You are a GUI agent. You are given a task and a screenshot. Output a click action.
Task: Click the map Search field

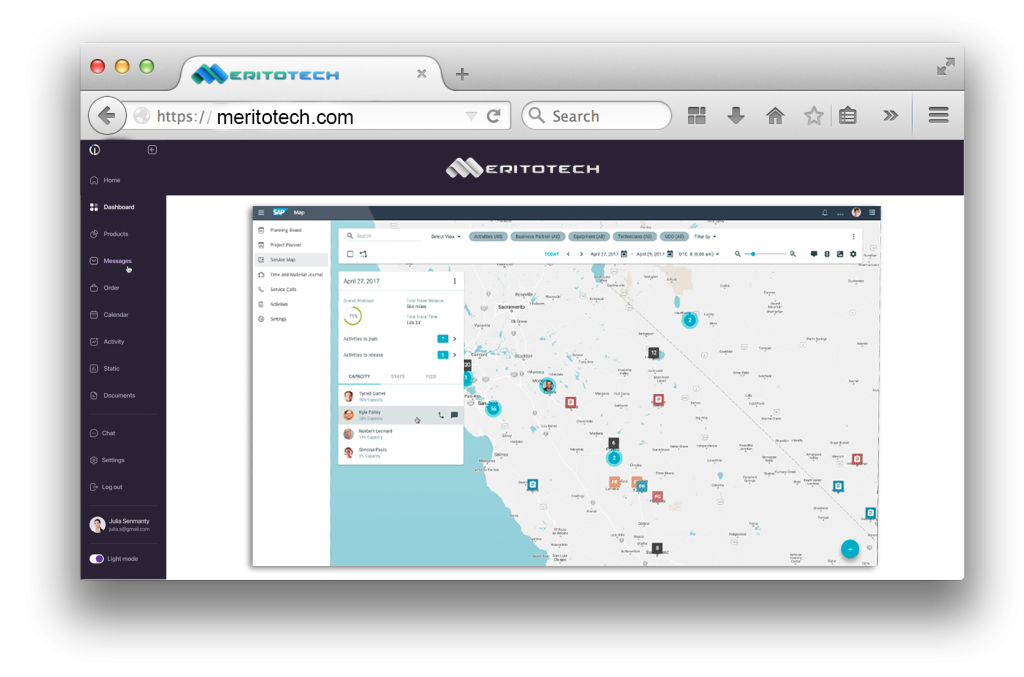click(x=384, y=236)
